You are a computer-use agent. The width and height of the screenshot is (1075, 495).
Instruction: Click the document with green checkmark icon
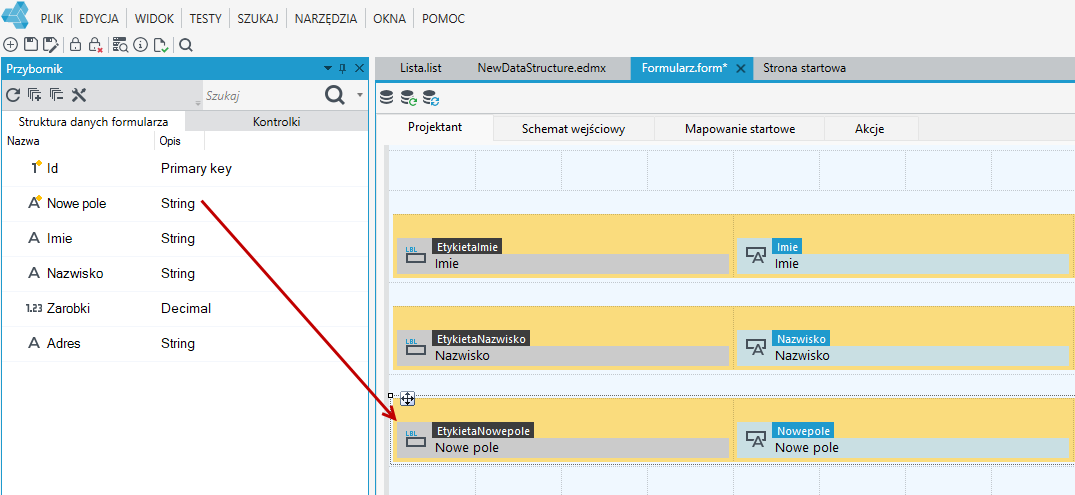point(161,45)
